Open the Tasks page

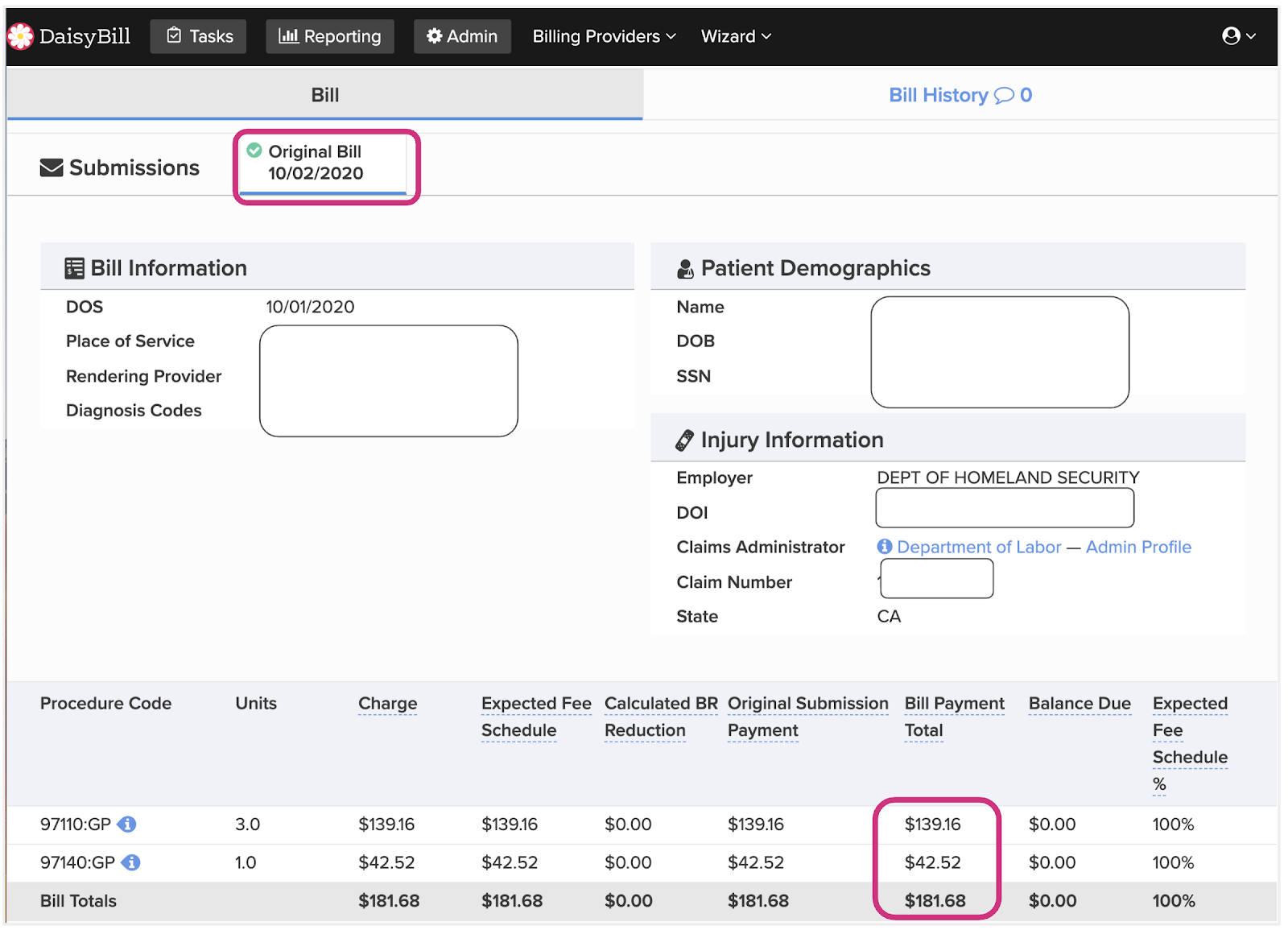(199, 36)
